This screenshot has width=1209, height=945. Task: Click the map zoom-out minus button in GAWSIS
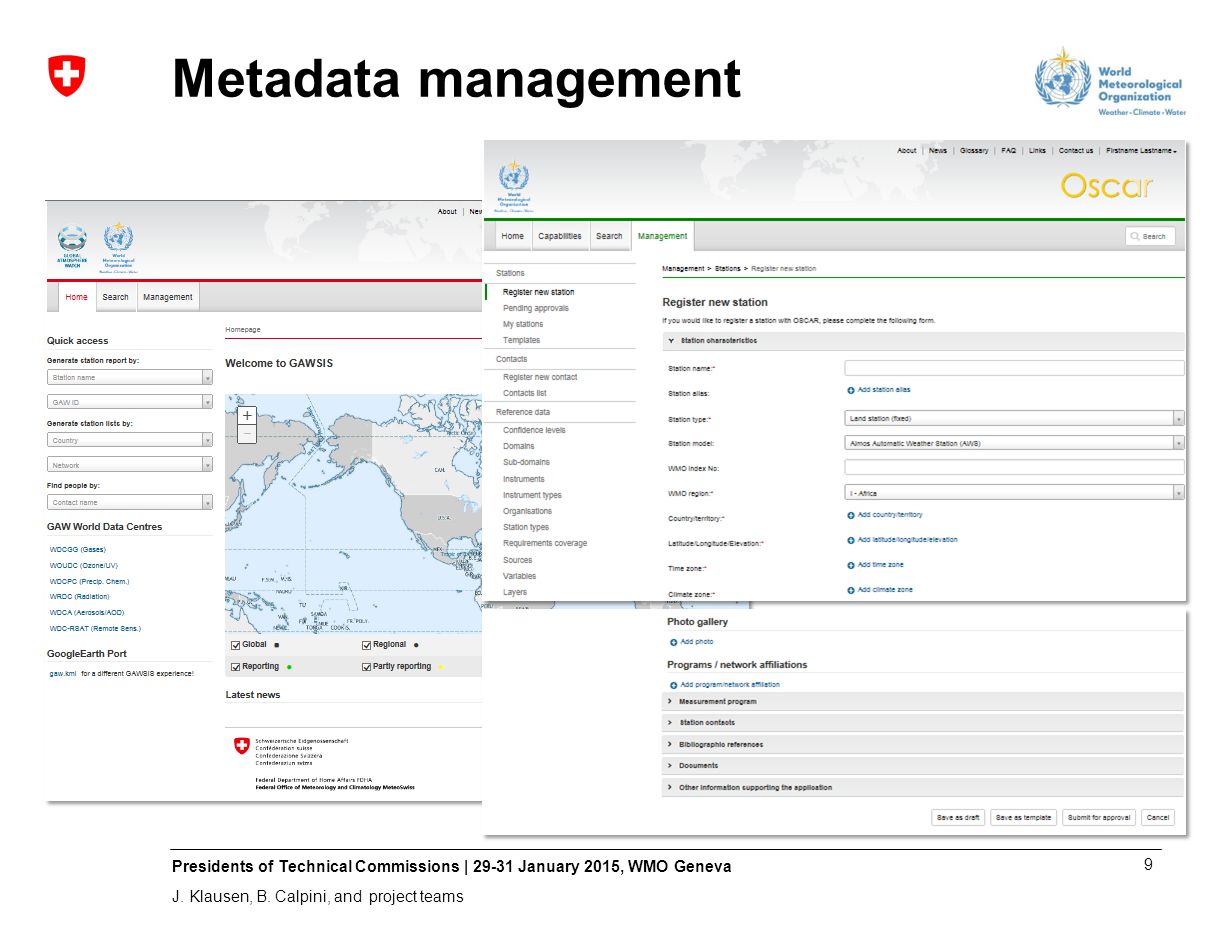(x=247, y=434)
